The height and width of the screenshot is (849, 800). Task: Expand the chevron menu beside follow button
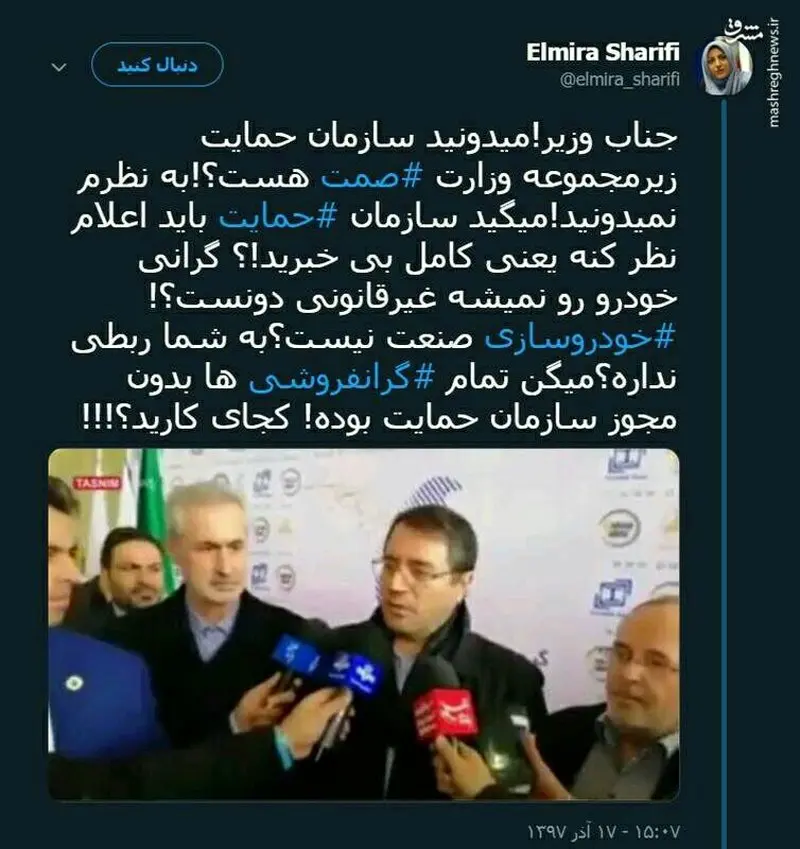point(59,67)
